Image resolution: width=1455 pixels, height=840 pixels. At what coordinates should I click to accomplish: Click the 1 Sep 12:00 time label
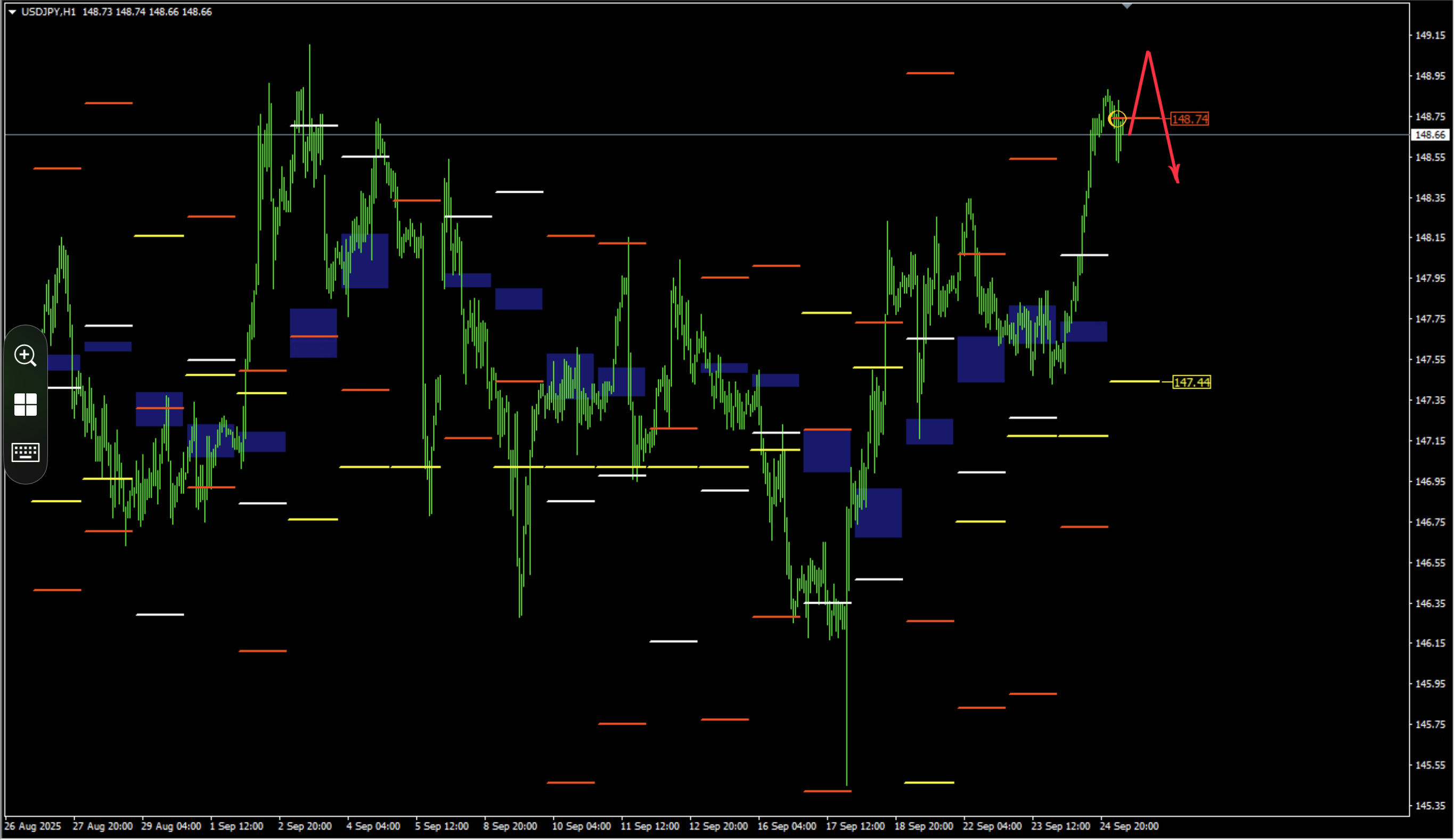[x=236, y=826]
